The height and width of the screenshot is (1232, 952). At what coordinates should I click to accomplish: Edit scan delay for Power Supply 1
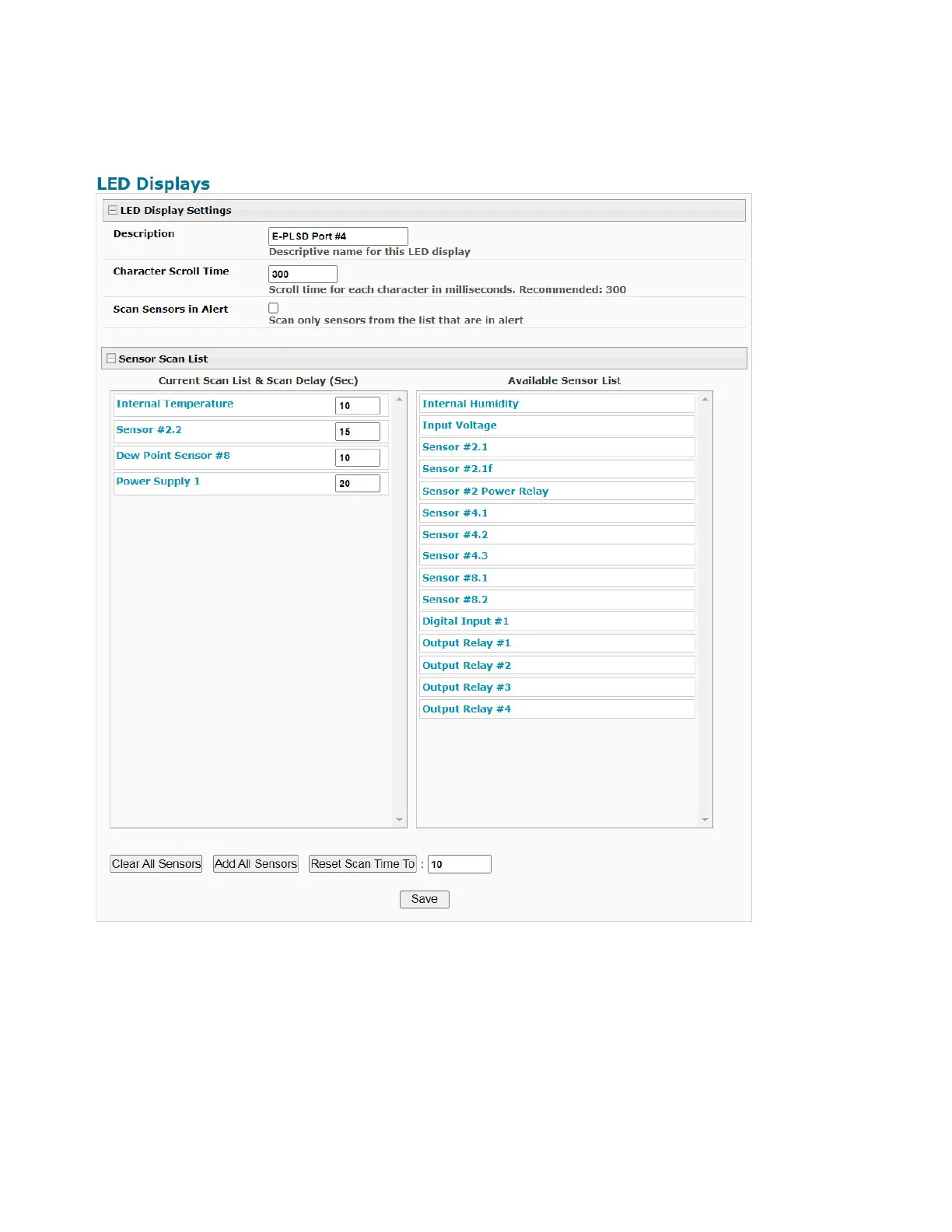[358, 483]
